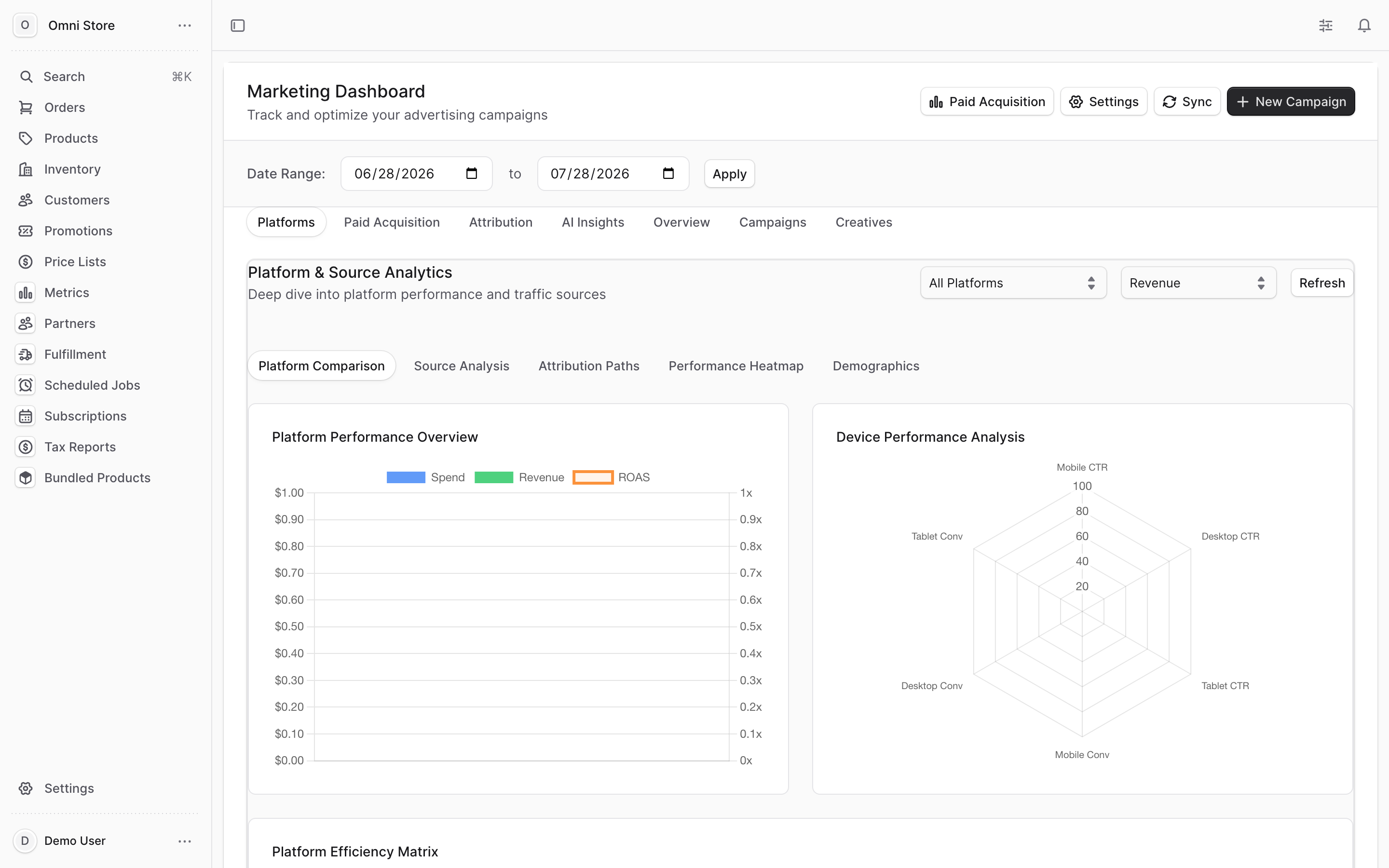Switch to the Overview tab
The width and height of the screenshot is (1389, 868).
pyautogui.click(x=682, y=222)
